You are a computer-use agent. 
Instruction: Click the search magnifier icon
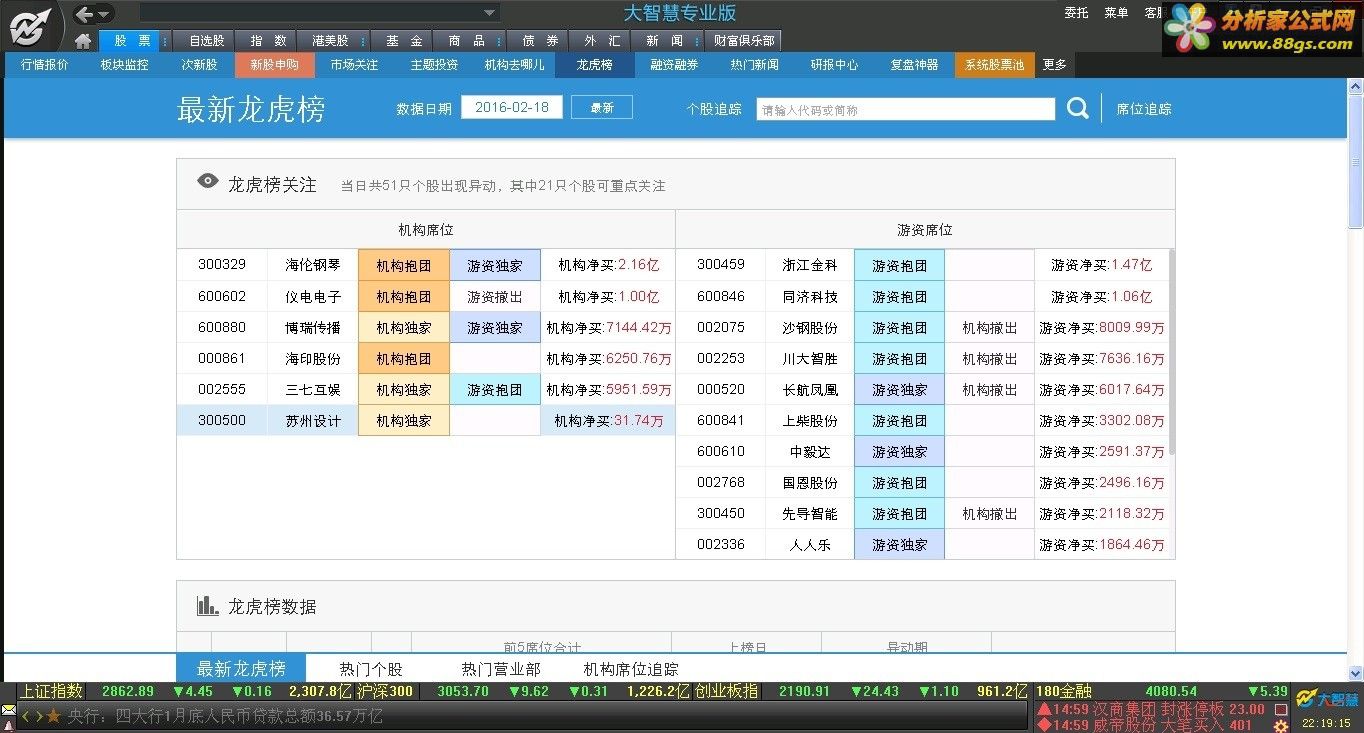pos(1077,108)
